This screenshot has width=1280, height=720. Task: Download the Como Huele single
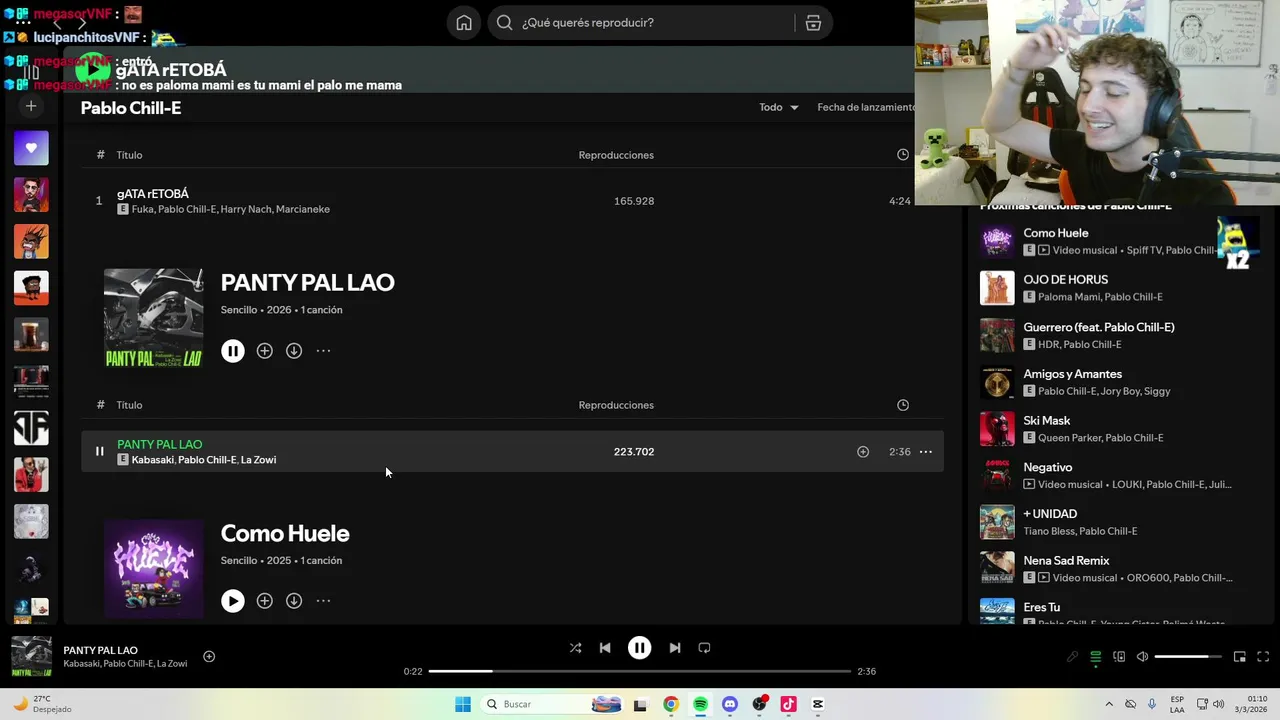click(x=294, y=601)
